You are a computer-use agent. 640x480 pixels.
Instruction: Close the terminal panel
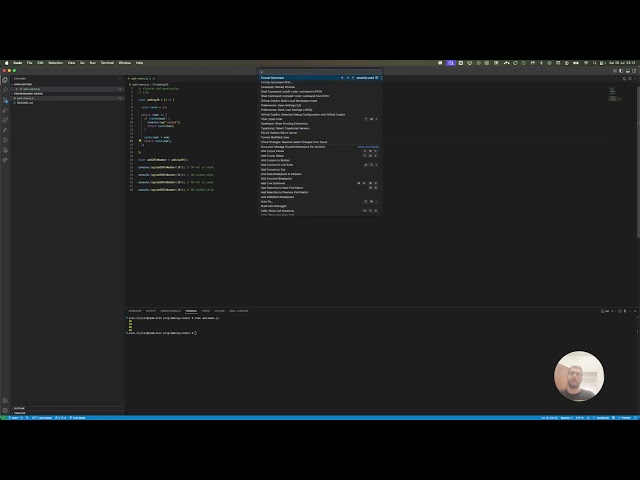(x=635, y=311)
